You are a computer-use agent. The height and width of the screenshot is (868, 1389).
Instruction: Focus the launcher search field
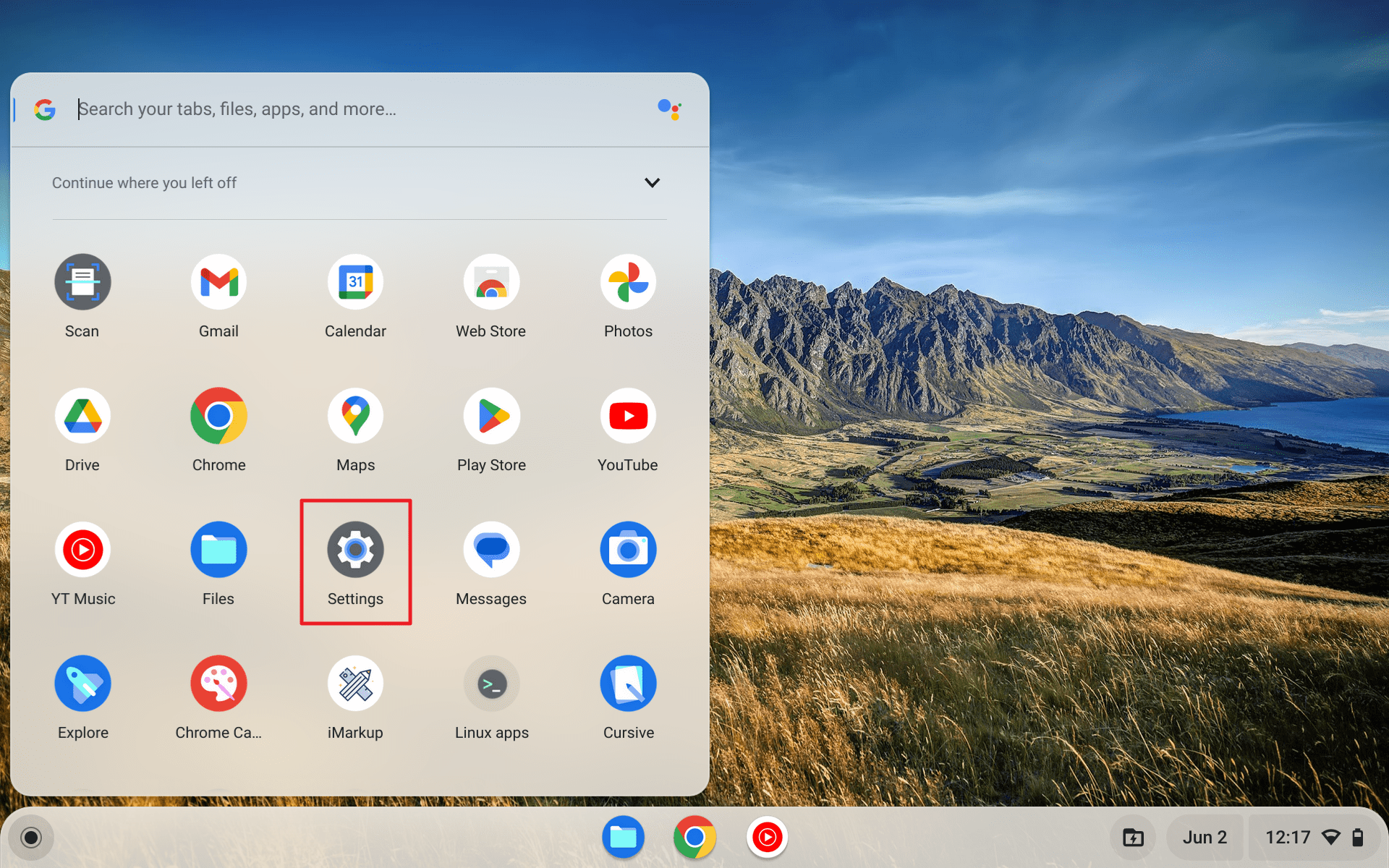click(362, 109)
